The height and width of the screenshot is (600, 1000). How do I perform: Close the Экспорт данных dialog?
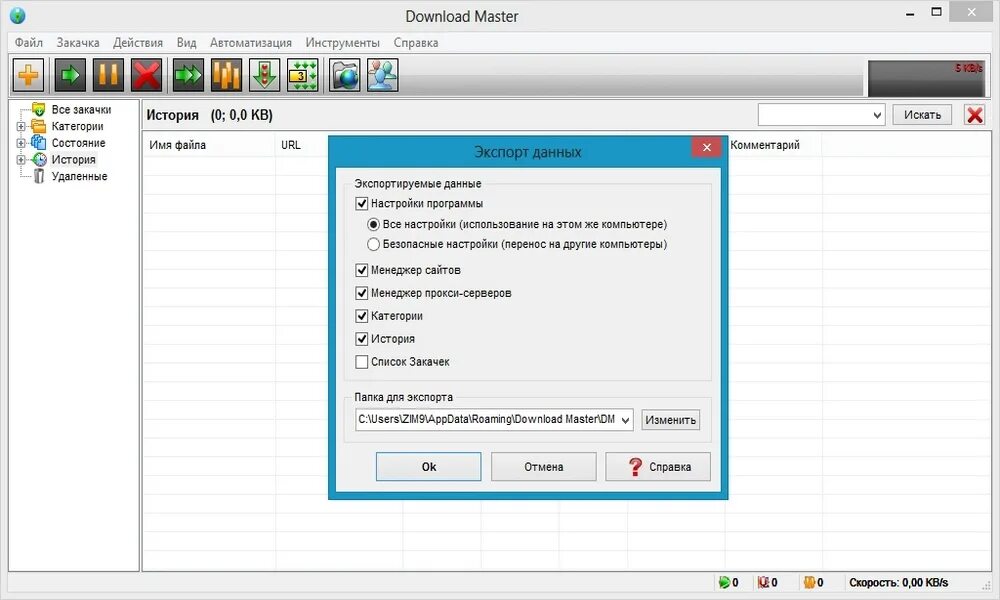click(x=707, y=147)
